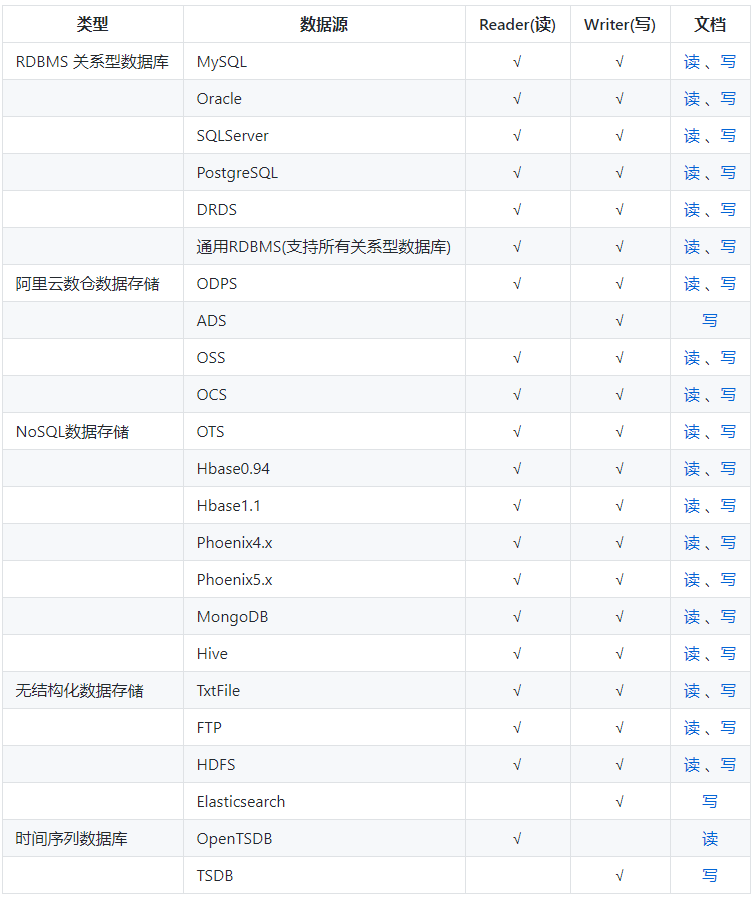Click the 类型 column header
This screenshot has height=898, width=754.
coord(92,24)
